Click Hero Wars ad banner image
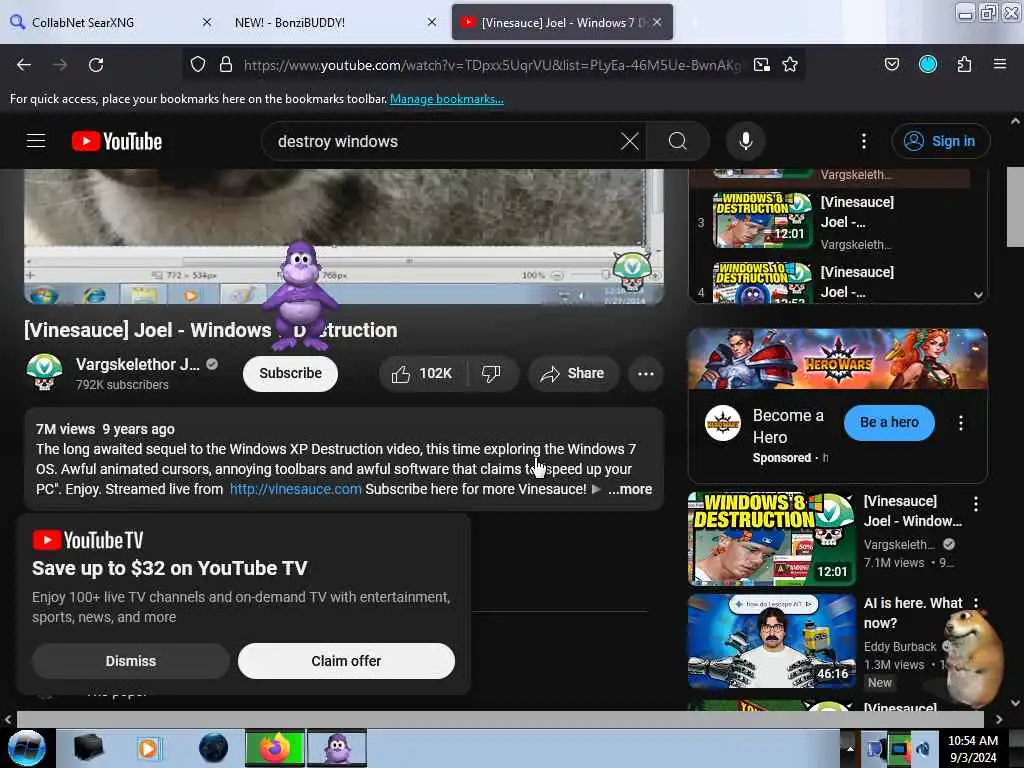 pyautogui.click(x=838, y=359)
